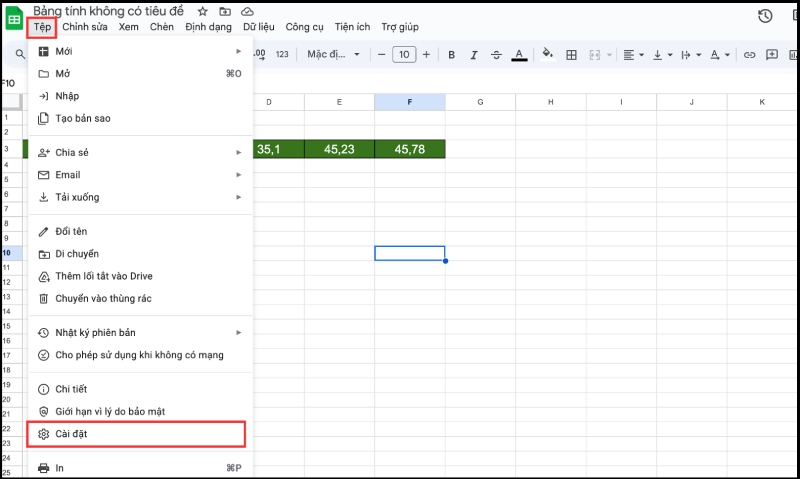The image size is (800, 479).
Task: Select Cho phép sử dụng khi không có mạng
Action: point(140,355)
